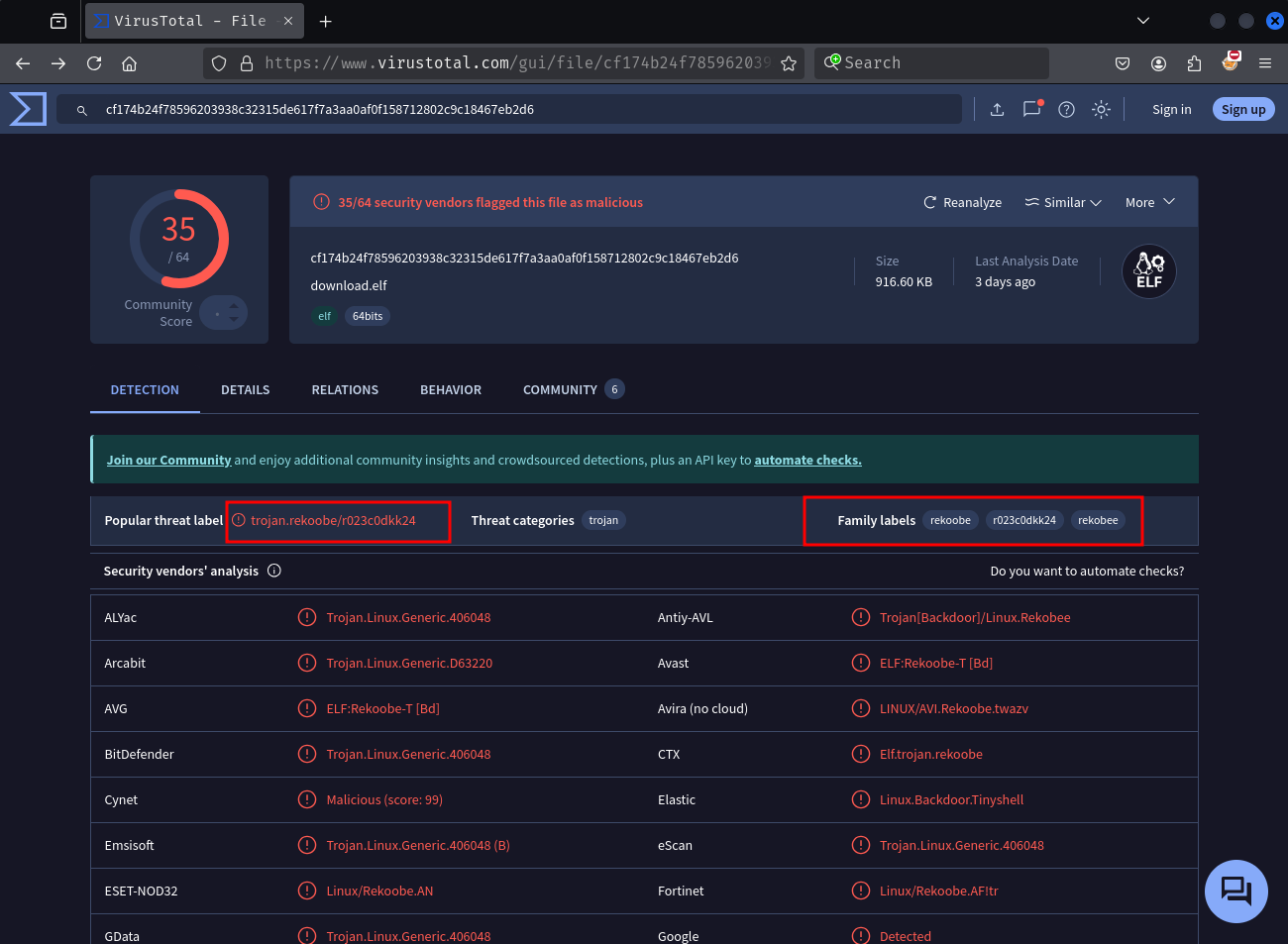Open the browser tab list chevron
This screenshot has width=1288, height=944.
[x=1142, y=21]
